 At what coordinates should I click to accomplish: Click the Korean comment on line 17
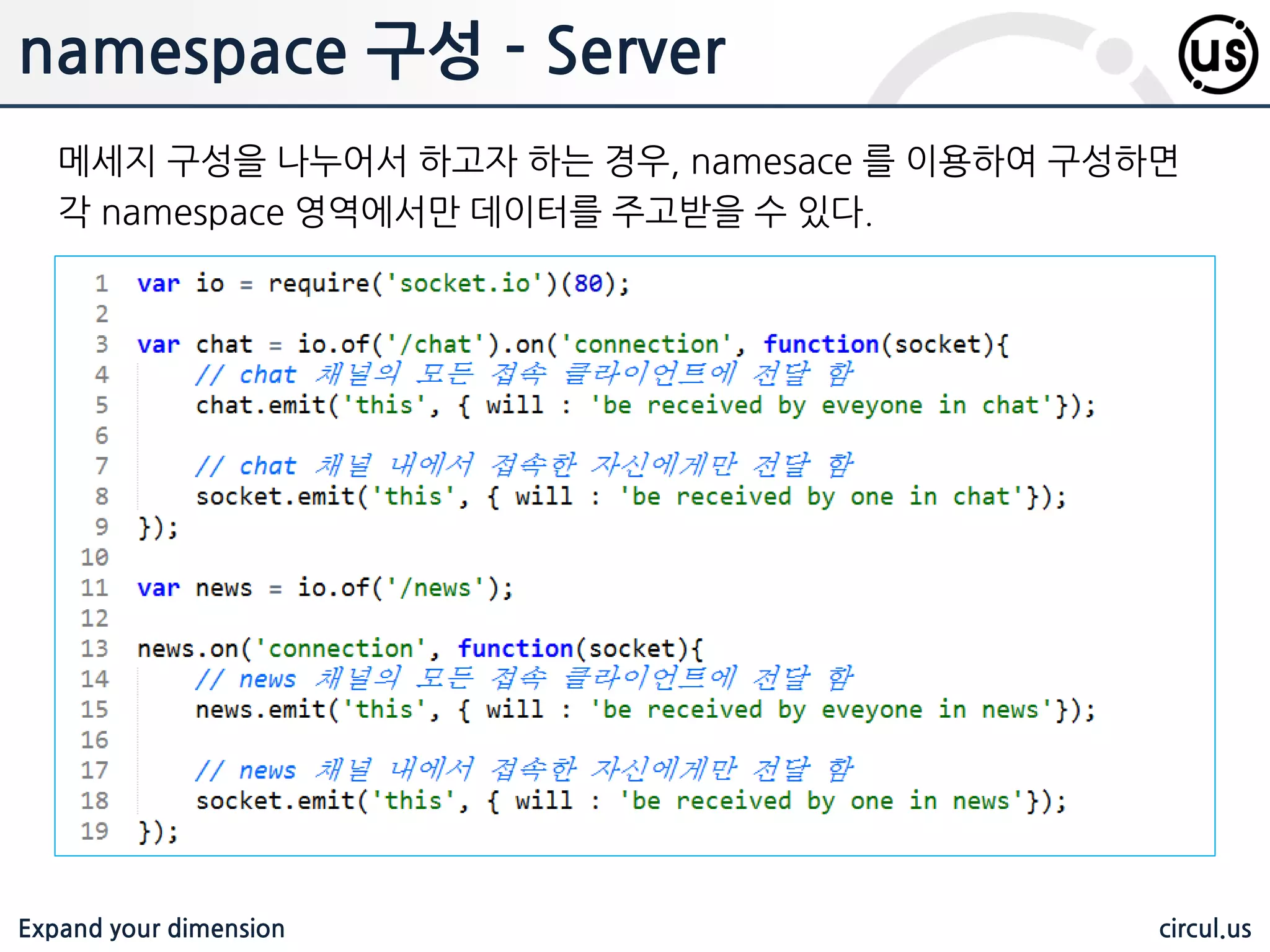pyautogui.click(x=524, y=770)
